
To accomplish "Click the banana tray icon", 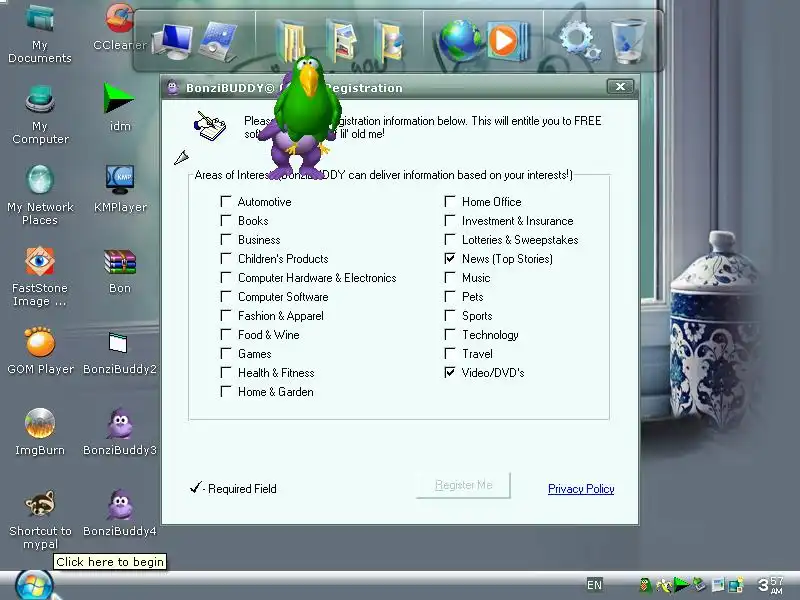I will (x=663, y=585).
